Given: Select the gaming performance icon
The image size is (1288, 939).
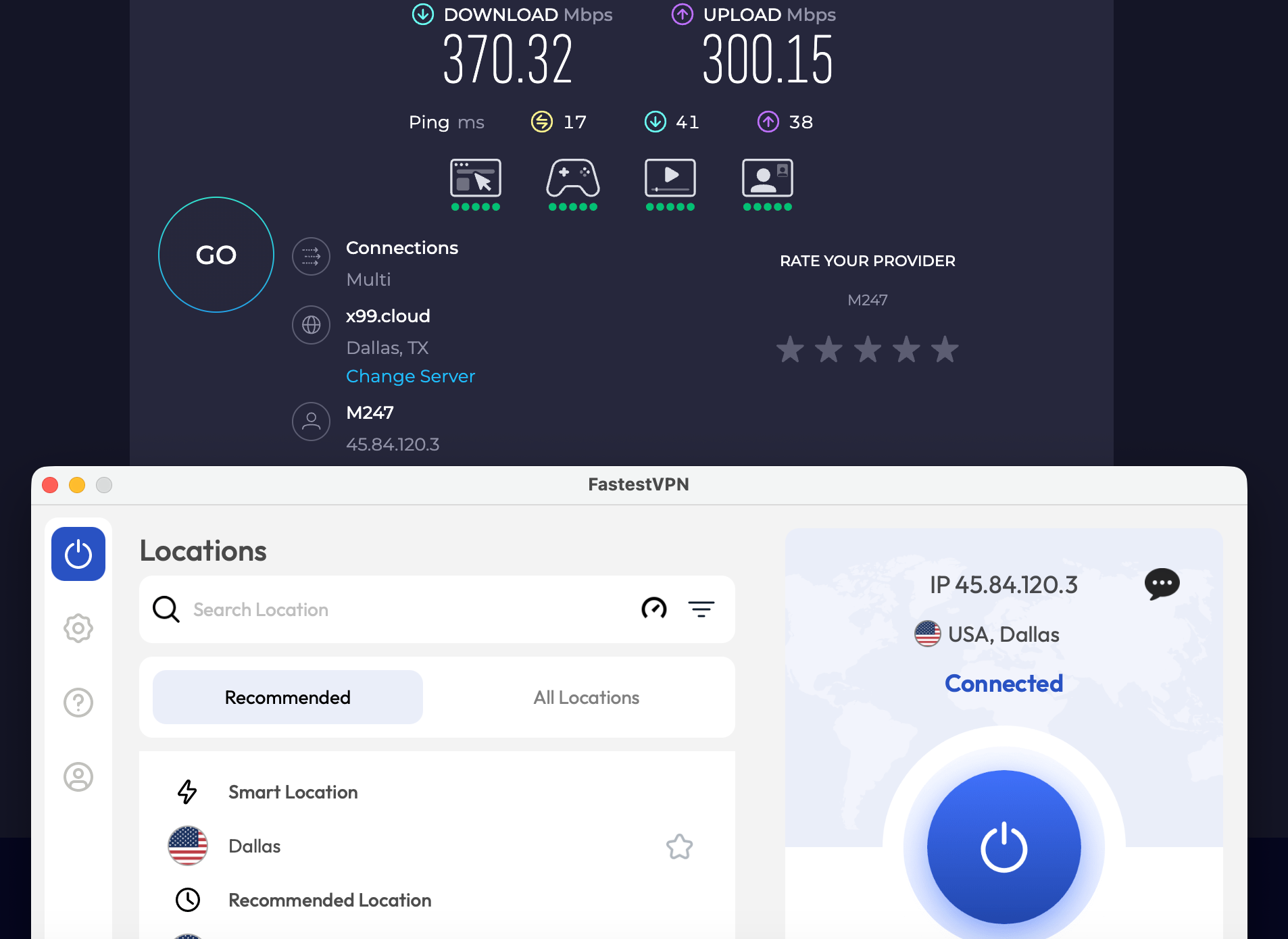Looking at the screenshot, I should tap(572, 179).
